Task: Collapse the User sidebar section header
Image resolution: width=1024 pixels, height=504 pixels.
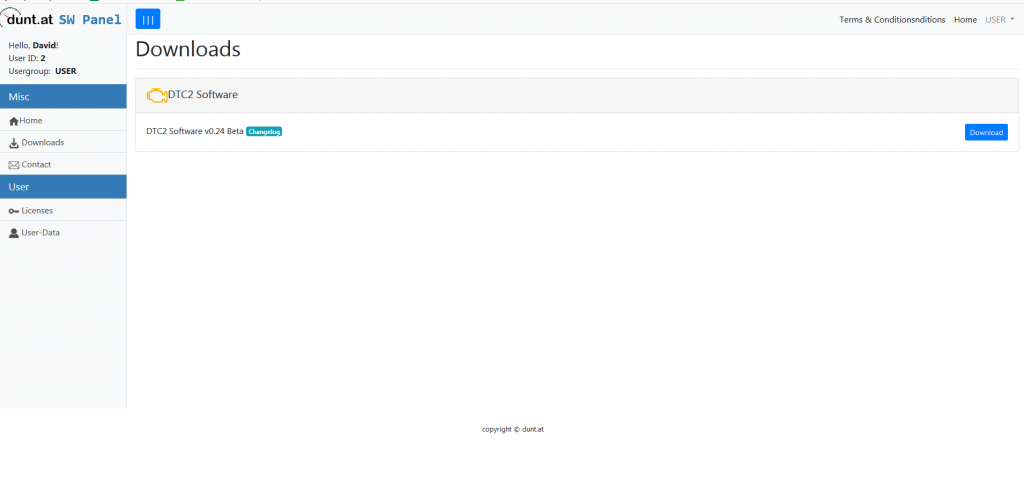Action: click(63, 187)
